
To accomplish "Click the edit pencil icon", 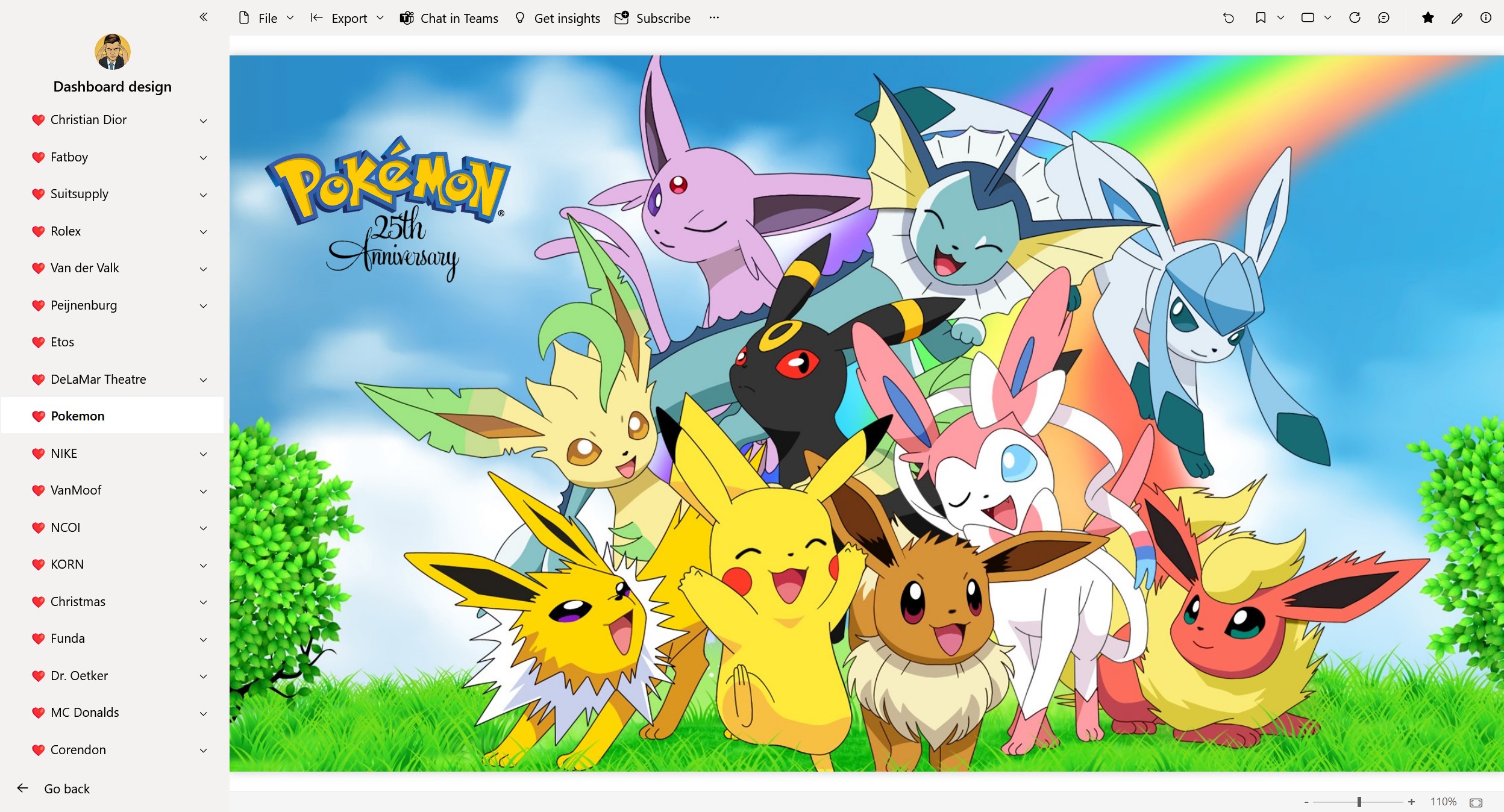I will click(x=1457, y=18).
